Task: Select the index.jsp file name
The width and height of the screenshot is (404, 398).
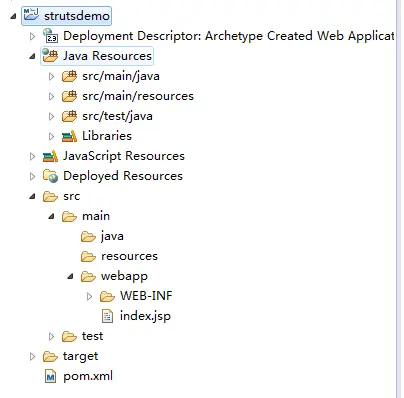Action: click(145, 316)
